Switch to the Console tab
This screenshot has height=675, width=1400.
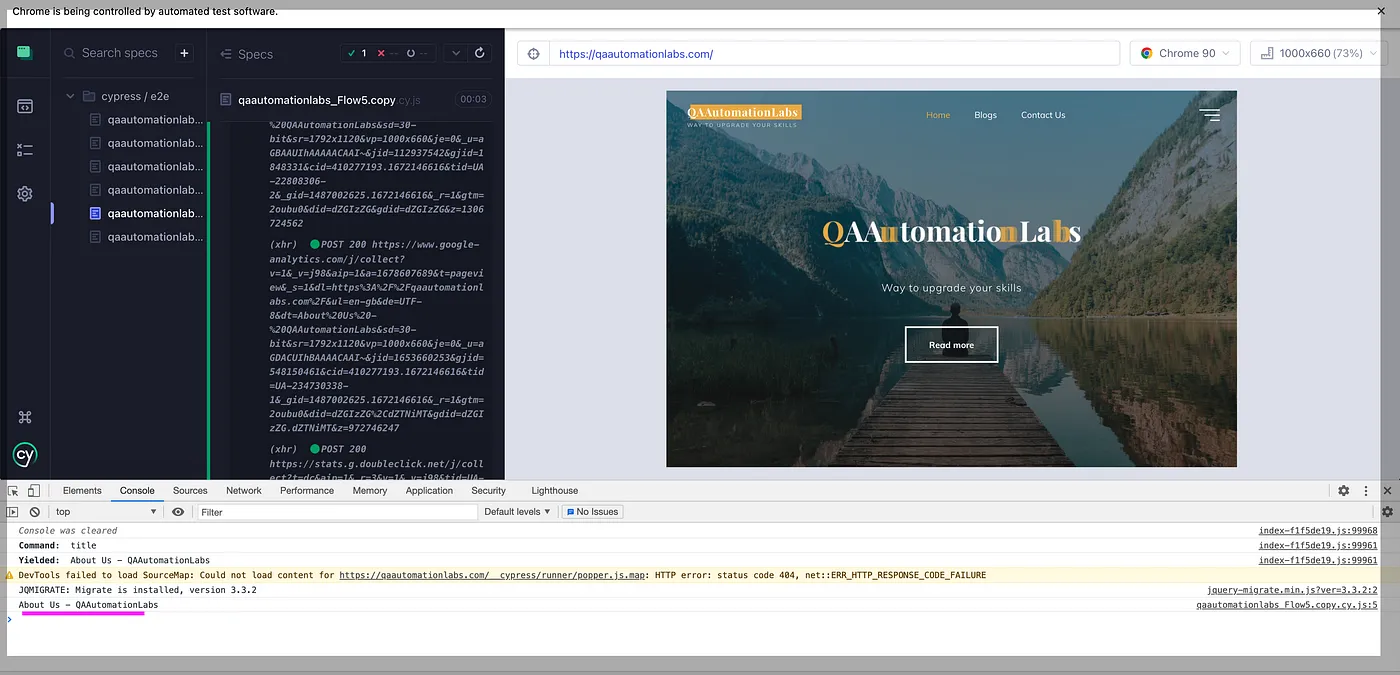tap(137, 490)
